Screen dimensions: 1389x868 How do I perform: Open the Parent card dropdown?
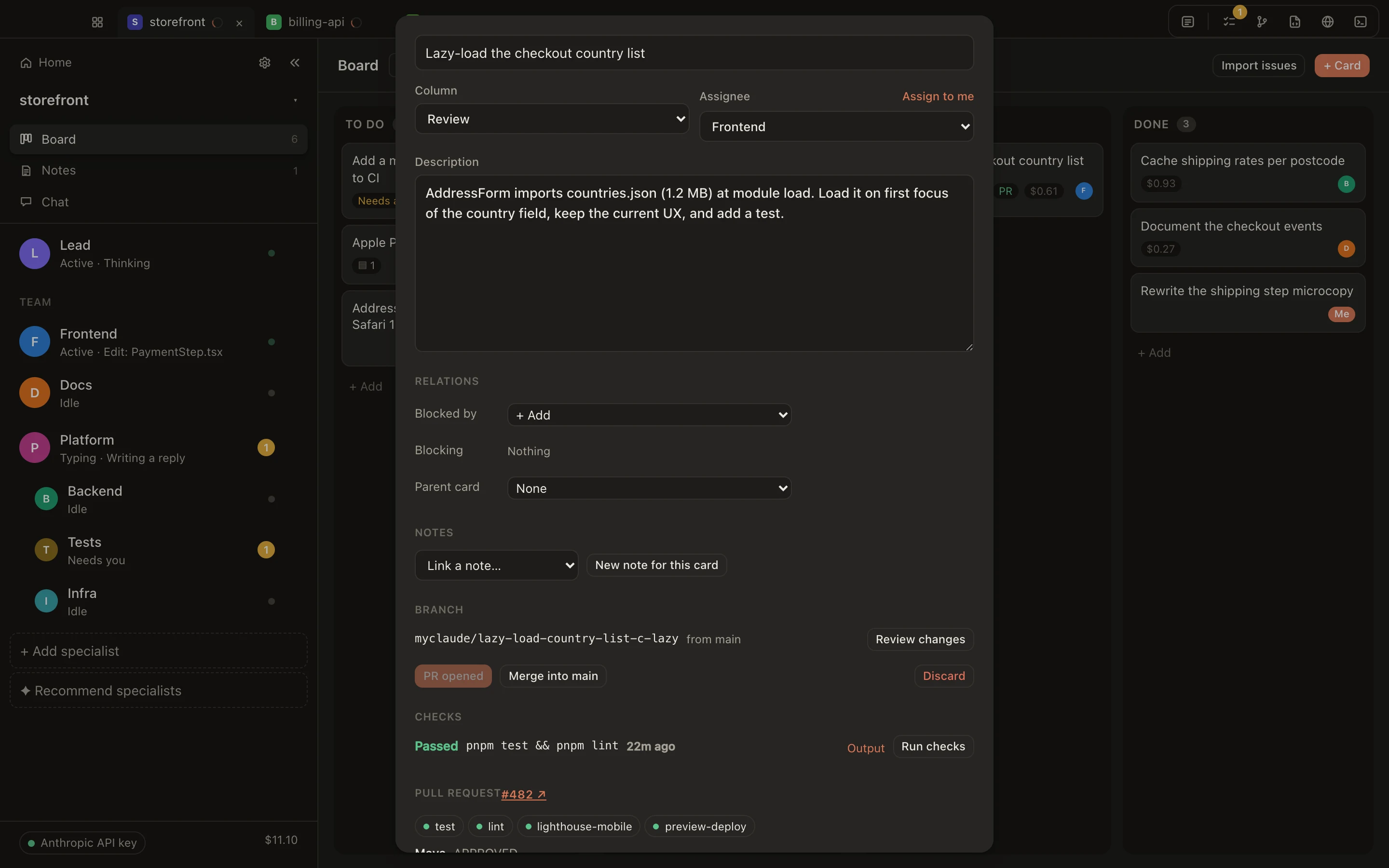(649, 488)
